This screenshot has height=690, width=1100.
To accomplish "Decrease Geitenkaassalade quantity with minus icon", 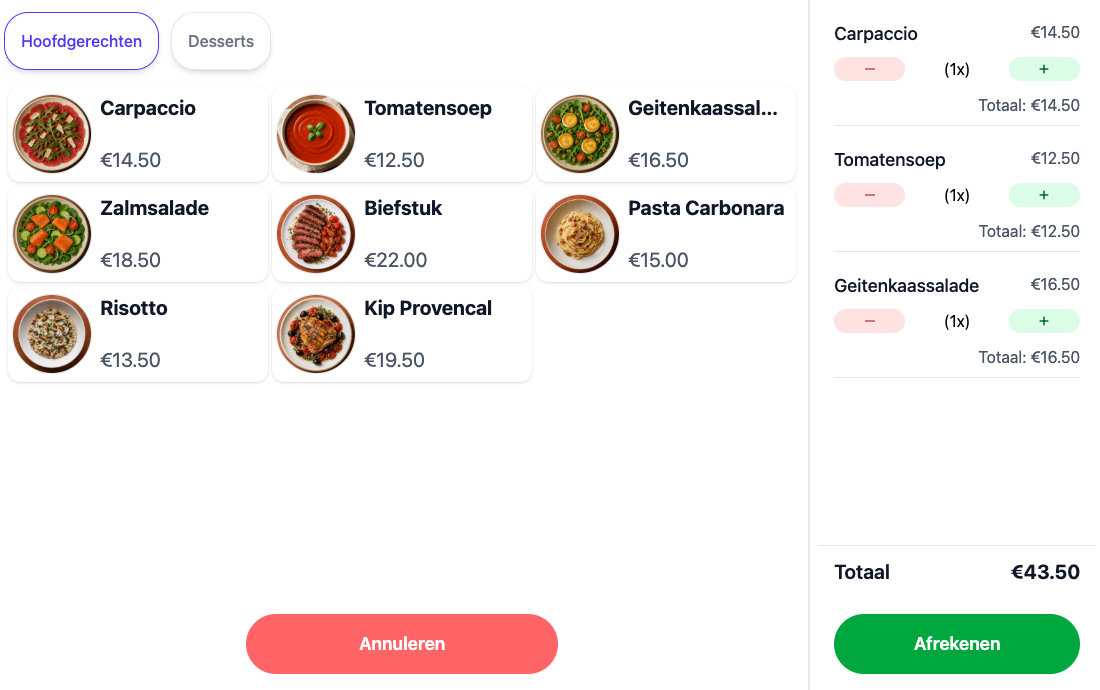I will (x=869, y=321).
